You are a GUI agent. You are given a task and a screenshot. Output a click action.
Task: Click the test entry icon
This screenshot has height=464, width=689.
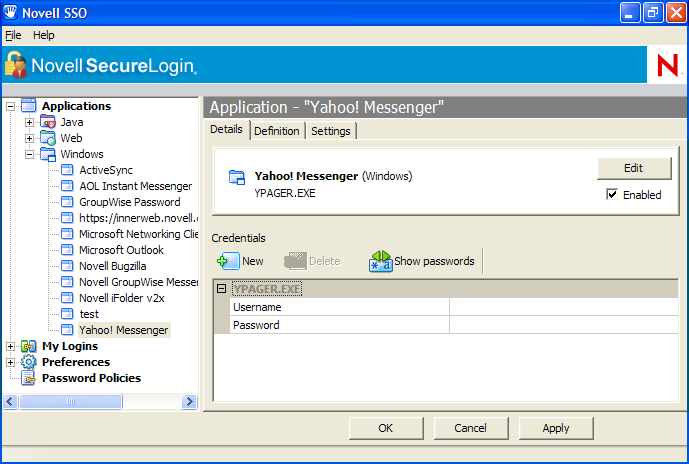[x=67, y=314]
